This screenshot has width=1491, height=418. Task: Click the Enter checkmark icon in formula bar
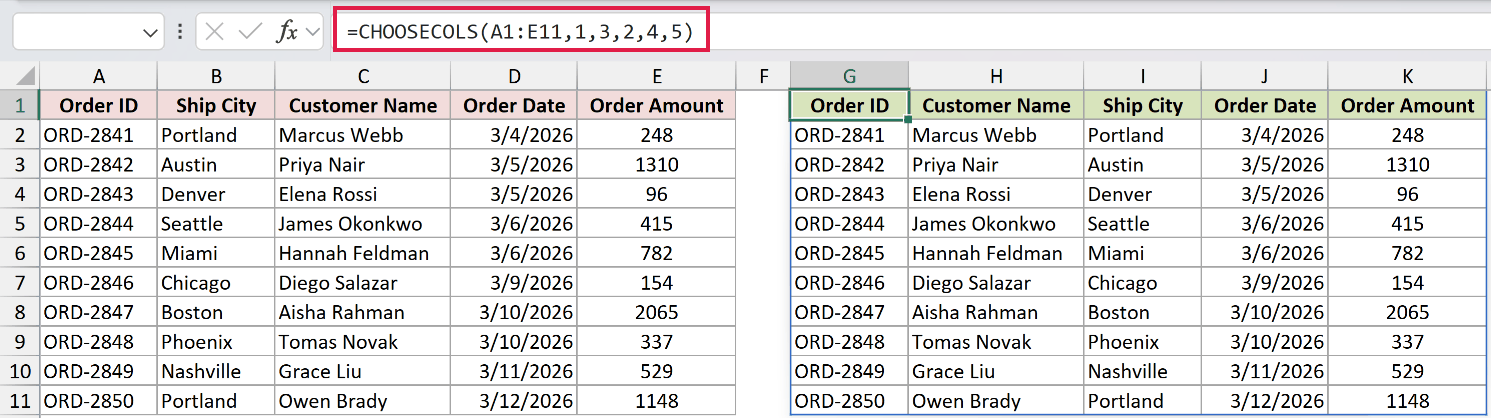249,31
